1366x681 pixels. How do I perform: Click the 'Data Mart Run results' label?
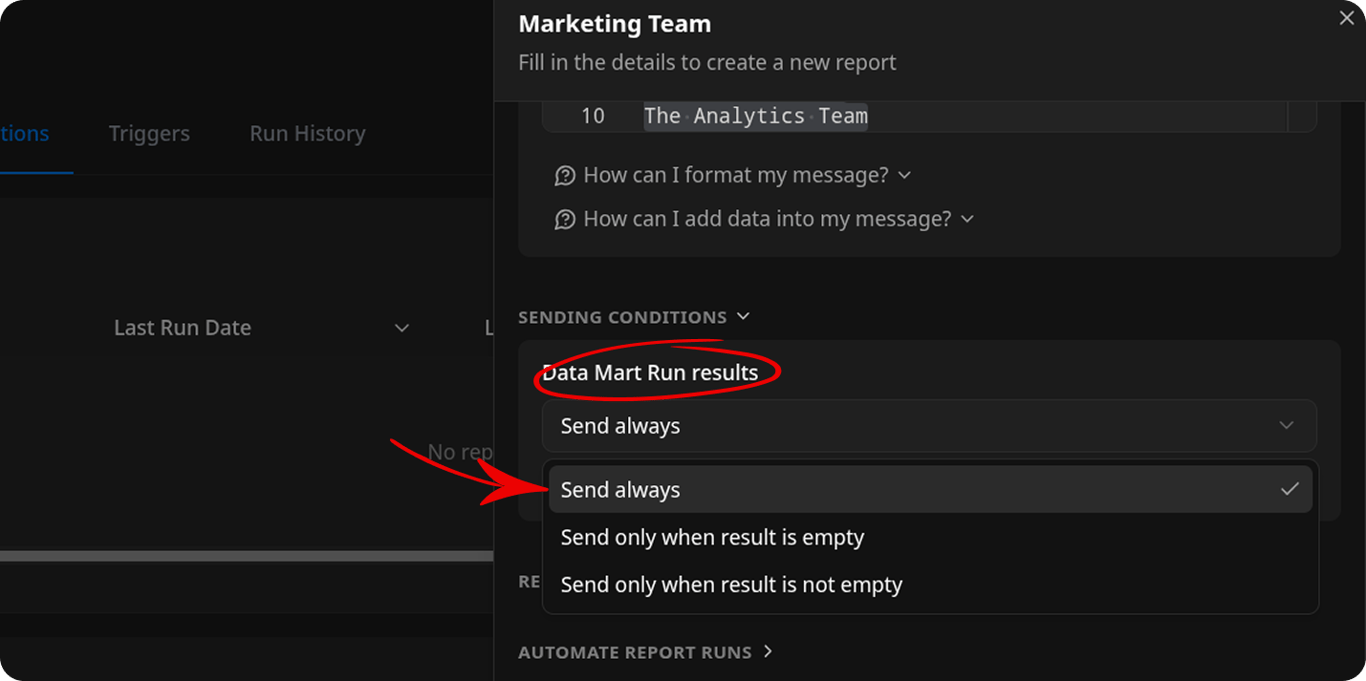coord(650,373)
